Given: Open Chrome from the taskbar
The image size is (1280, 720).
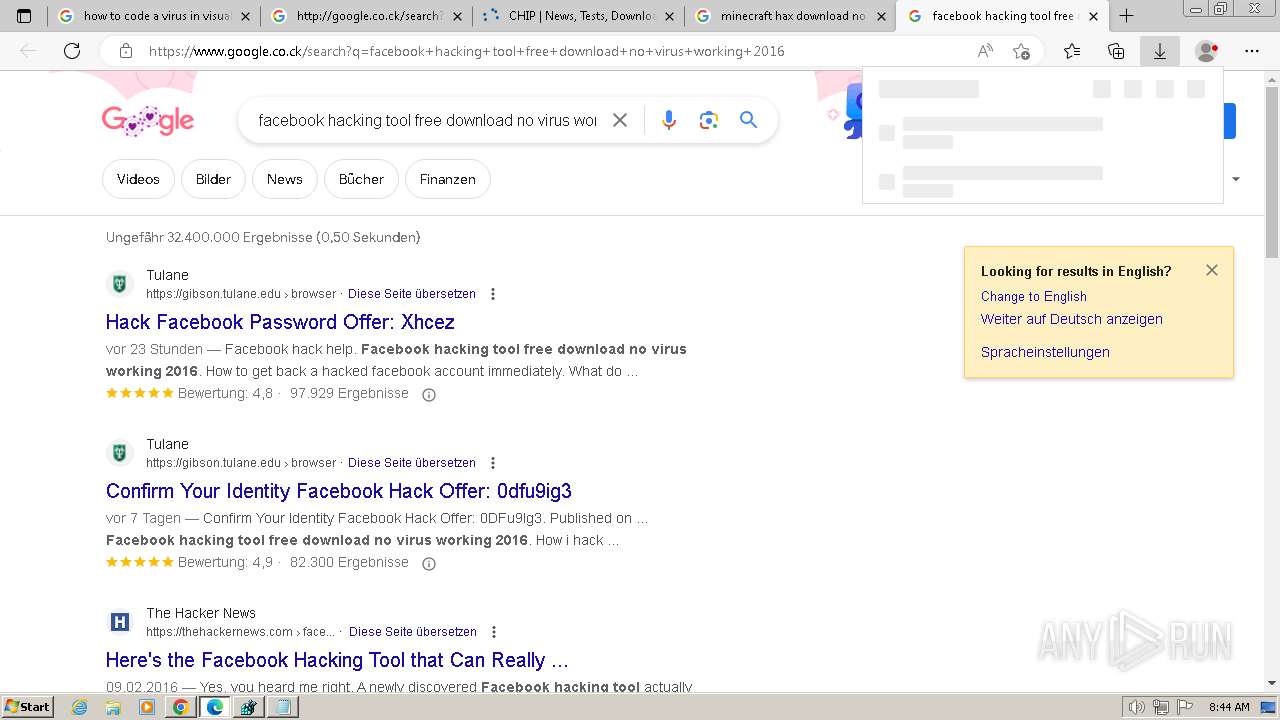Looking at the screenshot, I should 180,707.
